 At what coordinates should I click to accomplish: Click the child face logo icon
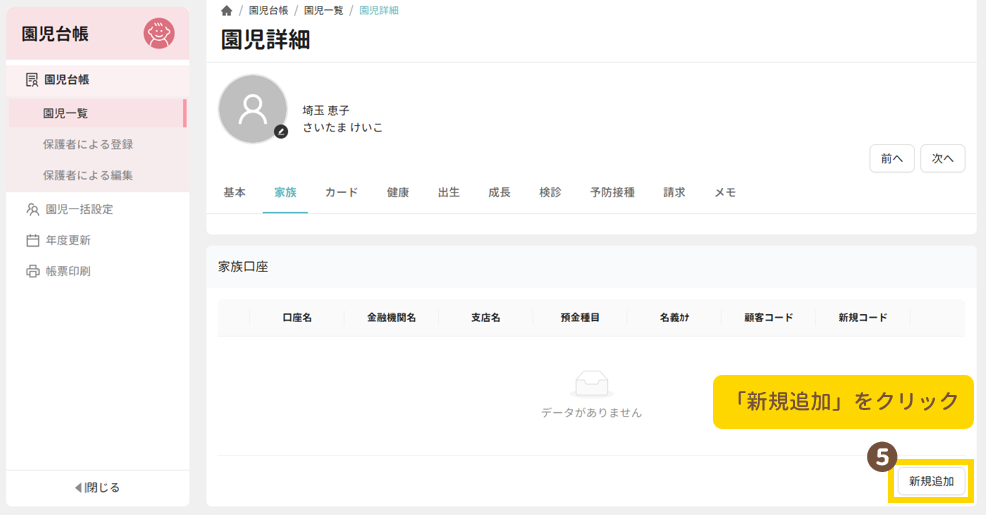coord(158,34)
